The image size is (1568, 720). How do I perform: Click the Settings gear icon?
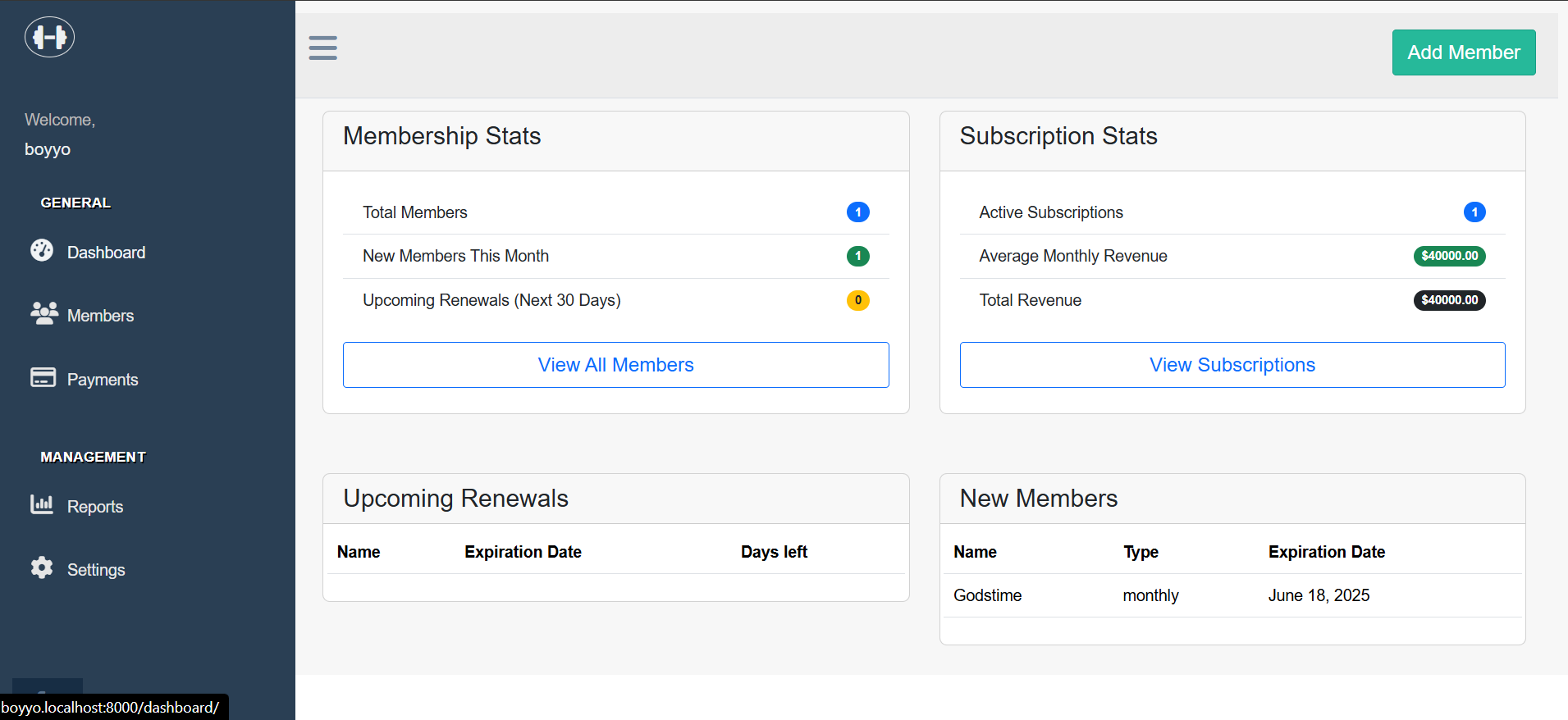tap(42, 567)
